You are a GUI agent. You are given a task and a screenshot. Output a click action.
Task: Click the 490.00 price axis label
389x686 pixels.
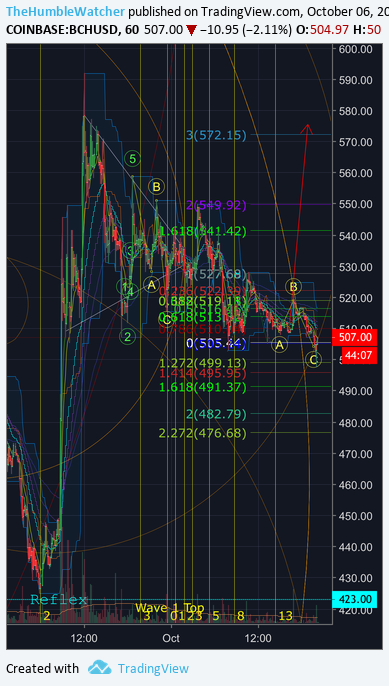tap(356, 391)
